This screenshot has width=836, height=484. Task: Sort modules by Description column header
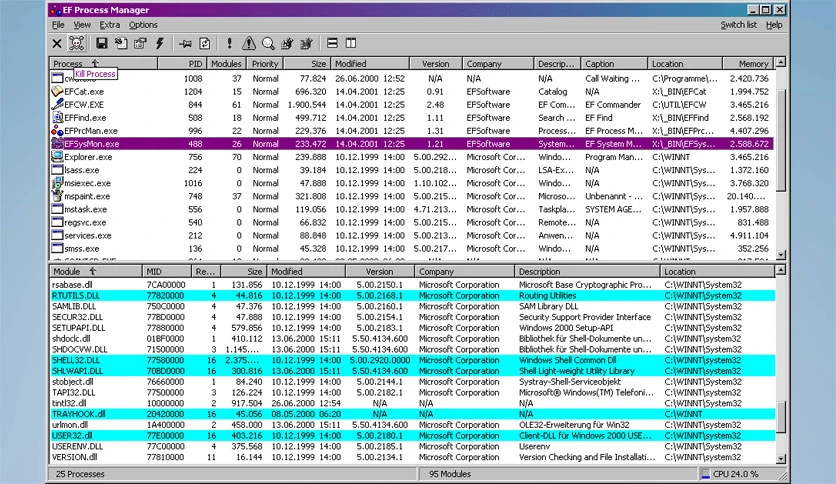(587, 272)
